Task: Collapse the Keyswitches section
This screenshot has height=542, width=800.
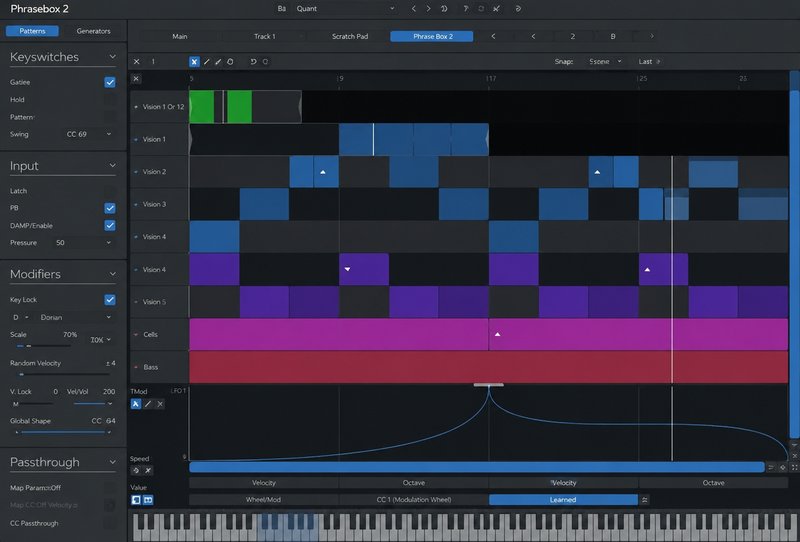Action: [113, 57]
